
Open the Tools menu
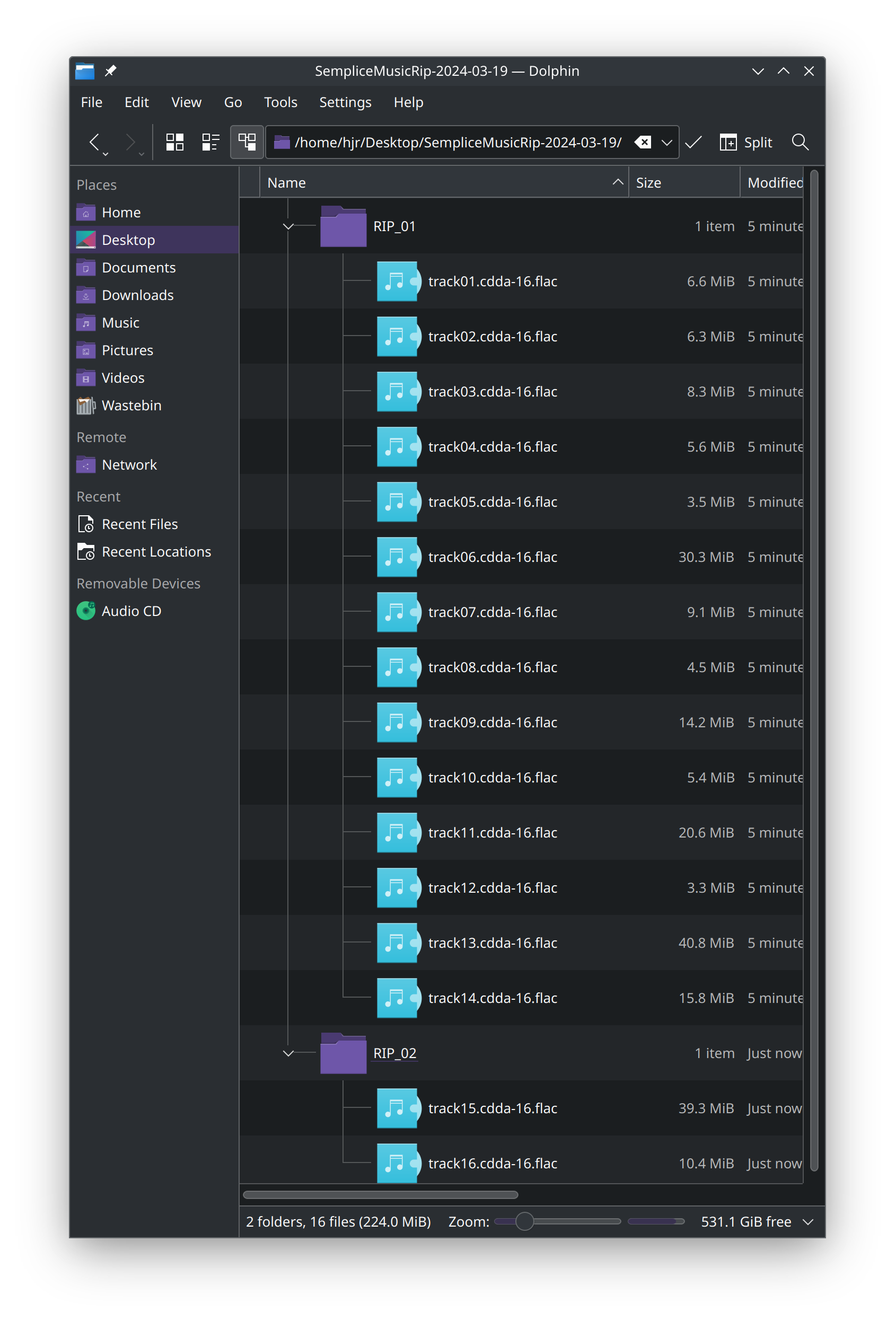click(280, 102)
